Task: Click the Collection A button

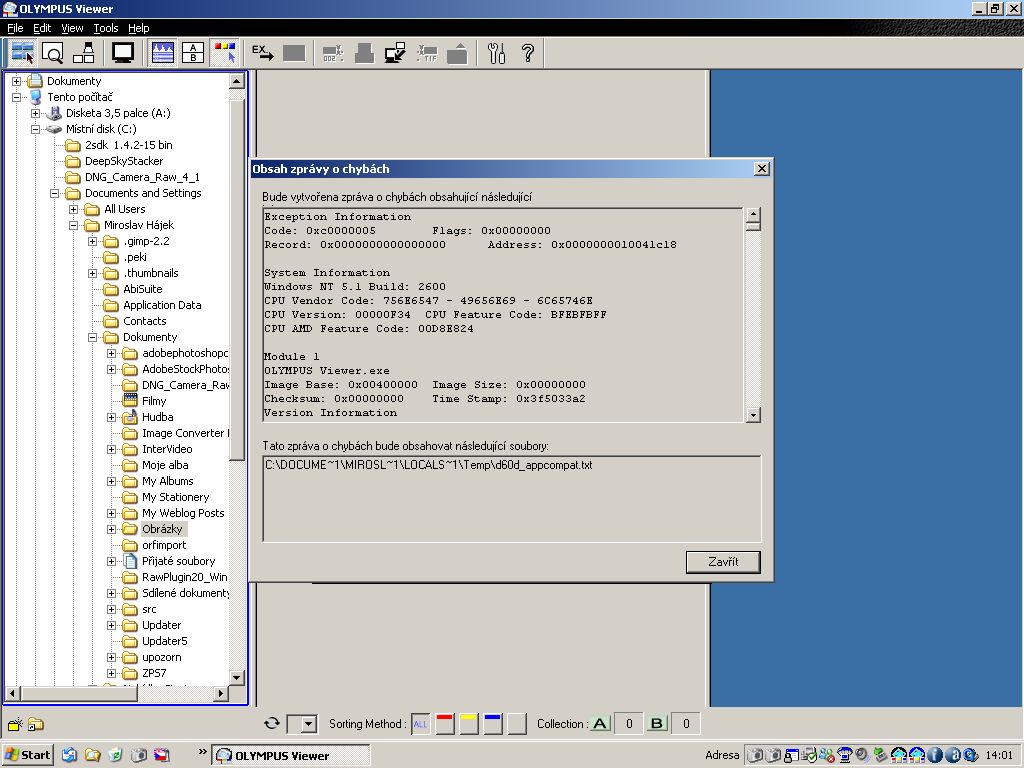Action: pos(600,724)
